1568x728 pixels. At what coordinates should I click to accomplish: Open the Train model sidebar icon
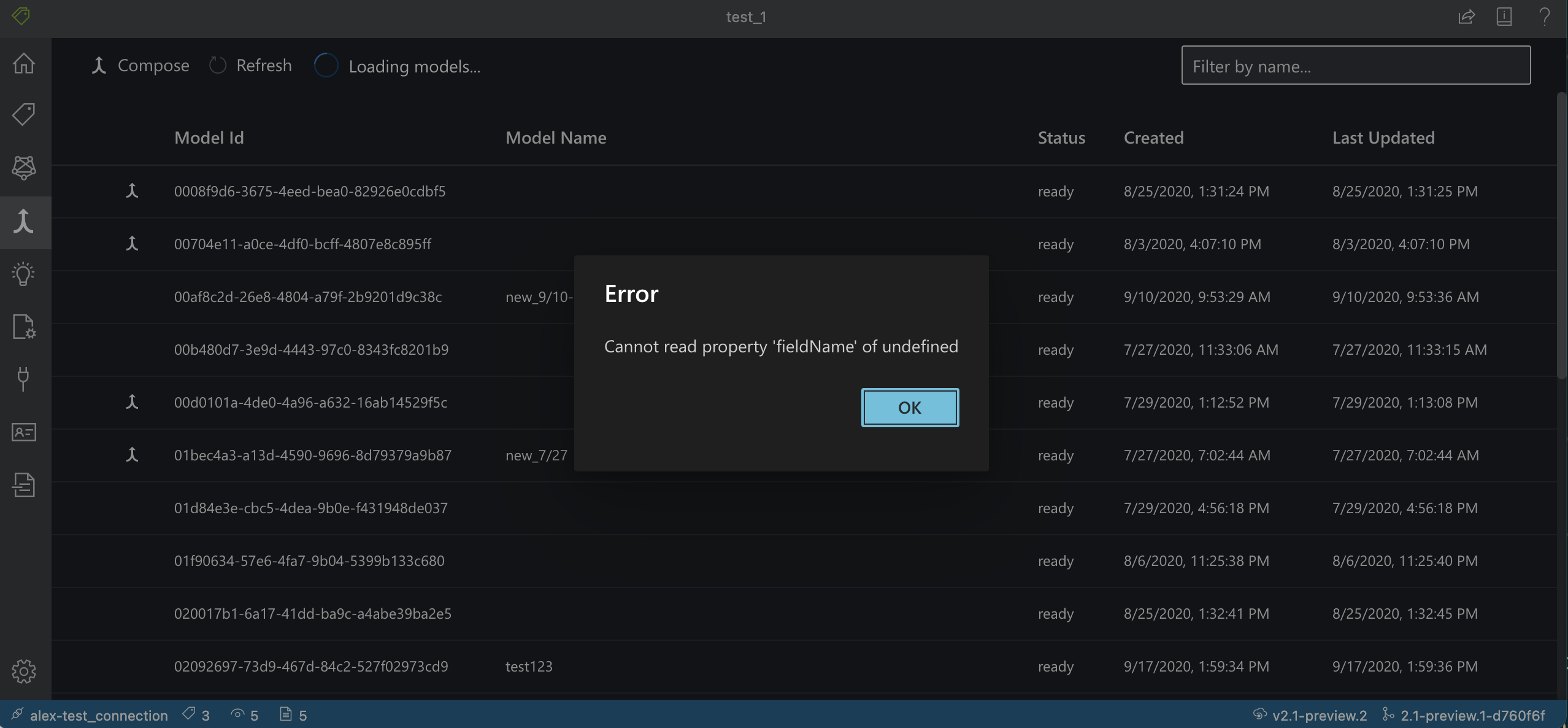point(24,167)
